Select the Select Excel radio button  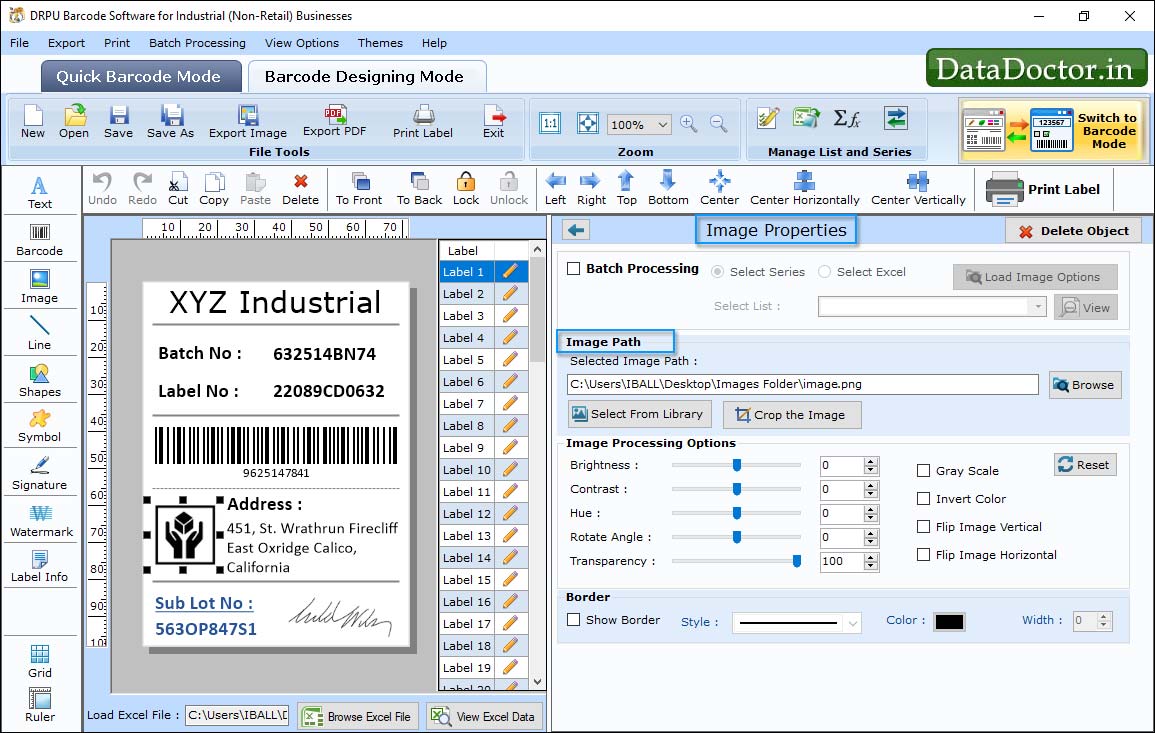coord(824,272)
